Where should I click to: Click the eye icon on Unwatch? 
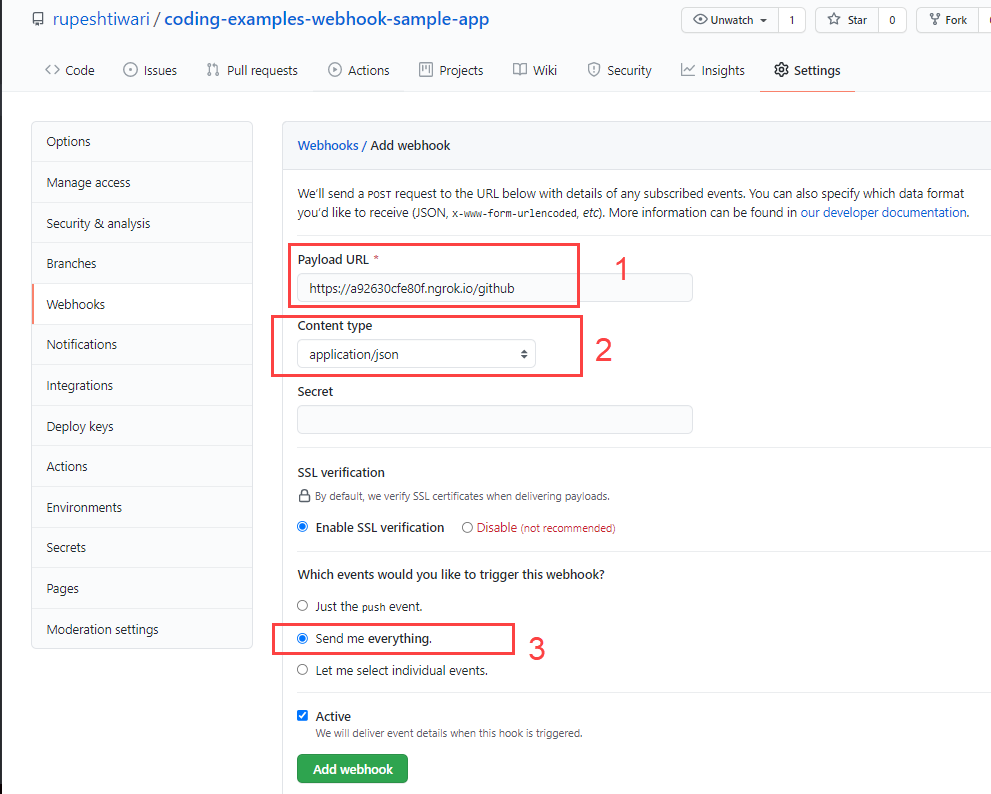coord(700,20)
